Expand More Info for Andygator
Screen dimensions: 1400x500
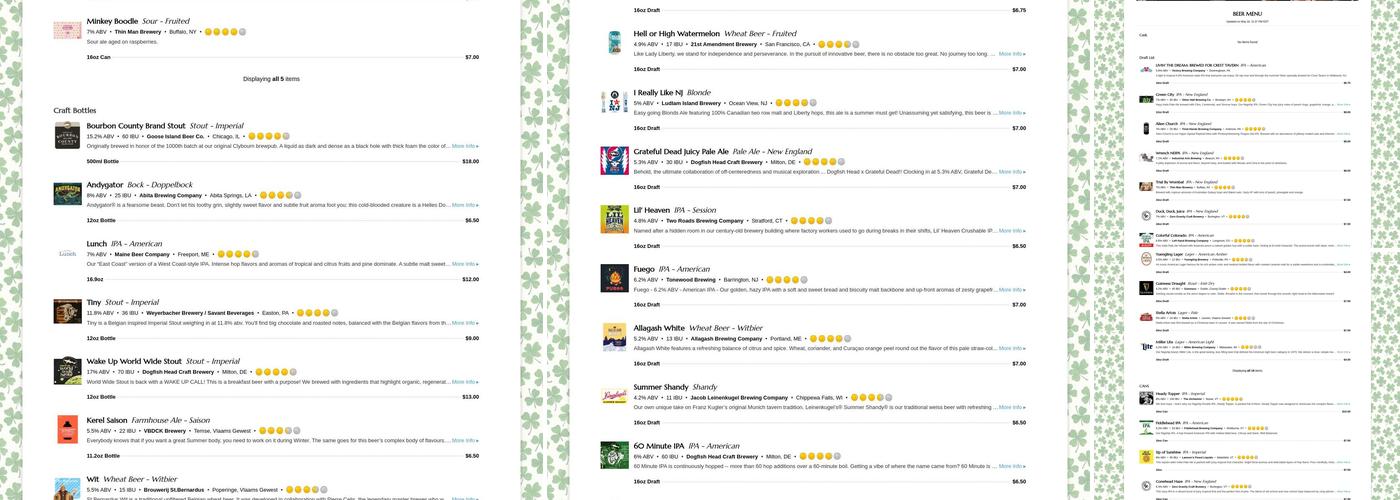(x=465, y=205)
